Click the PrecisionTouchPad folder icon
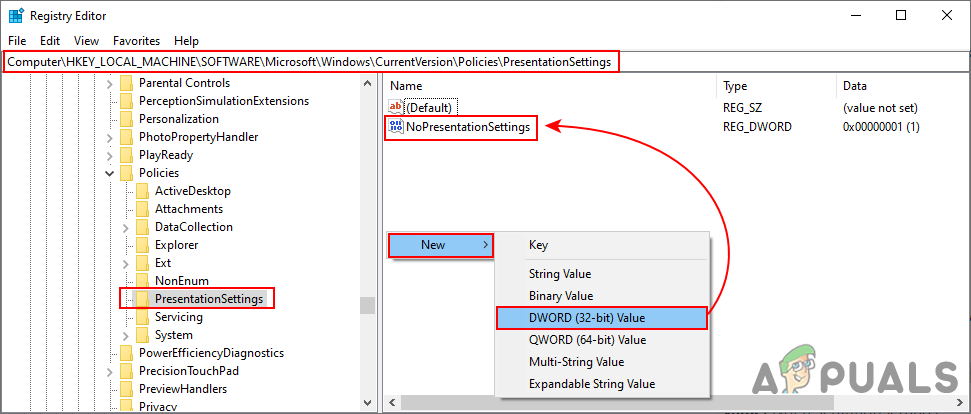 [x=126, y=371]
